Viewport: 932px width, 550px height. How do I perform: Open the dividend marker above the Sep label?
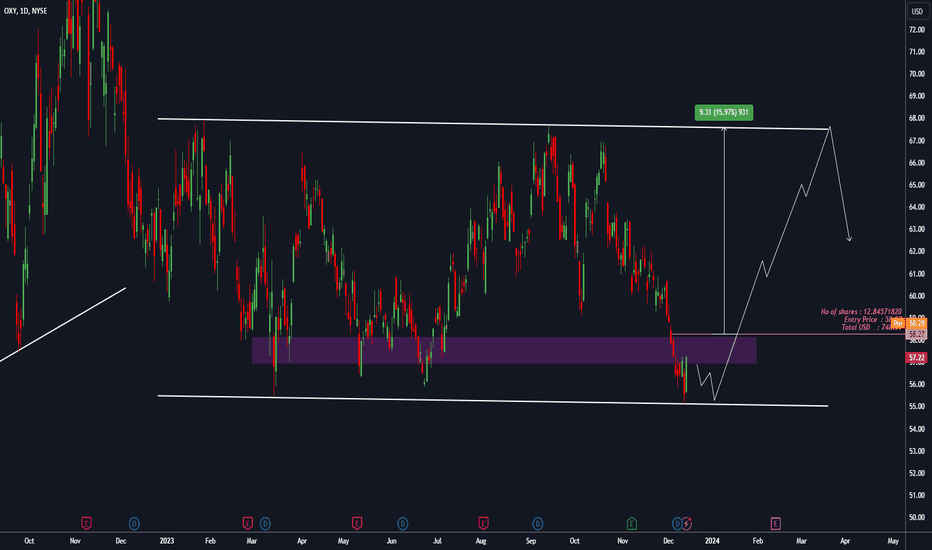tap(537, 523)
